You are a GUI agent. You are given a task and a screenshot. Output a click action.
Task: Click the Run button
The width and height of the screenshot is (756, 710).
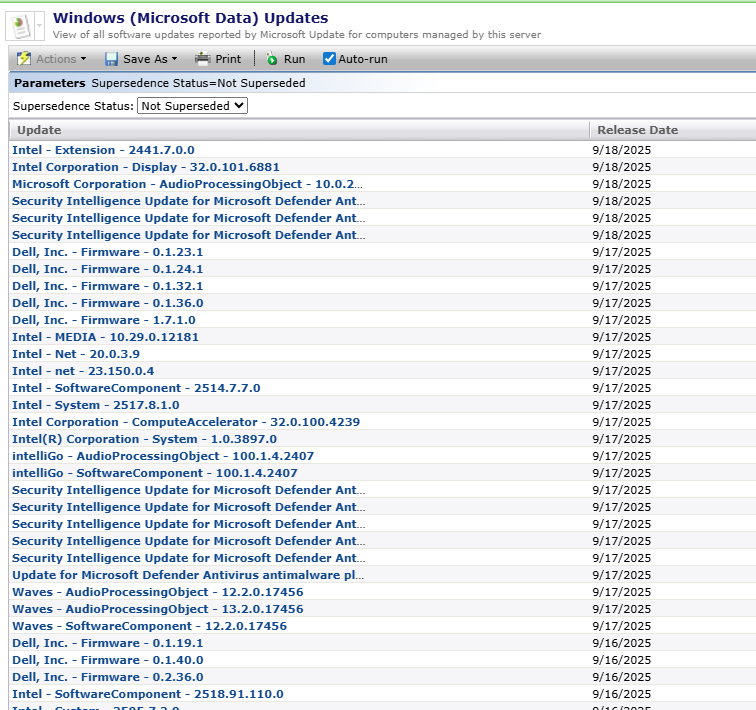pyautogui.click(x=285, y=59)
